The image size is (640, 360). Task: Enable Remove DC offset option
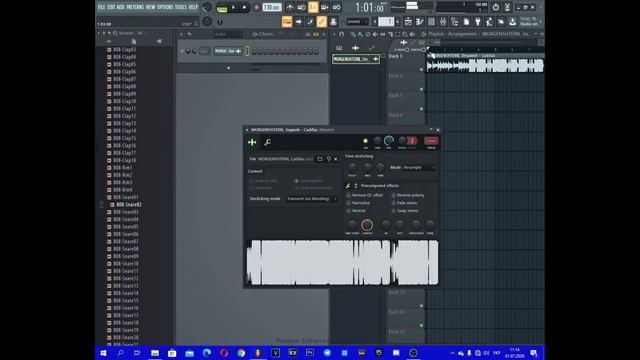365,196
